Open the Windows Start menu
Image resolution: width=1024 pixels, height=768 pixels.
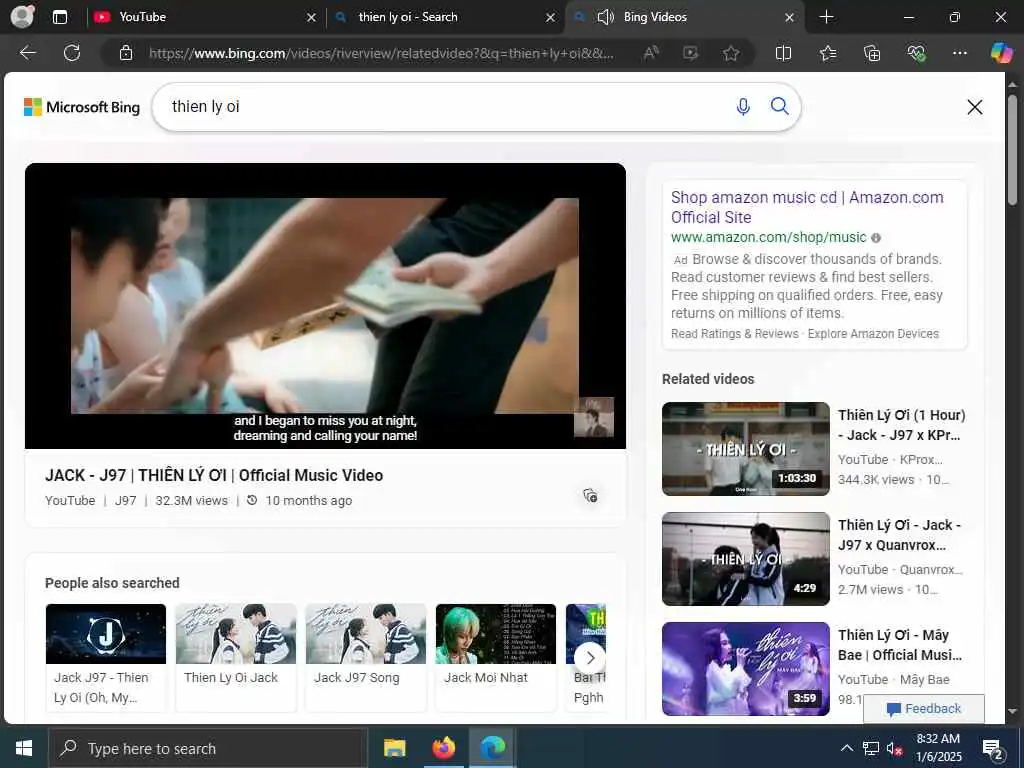pos(24,748)
